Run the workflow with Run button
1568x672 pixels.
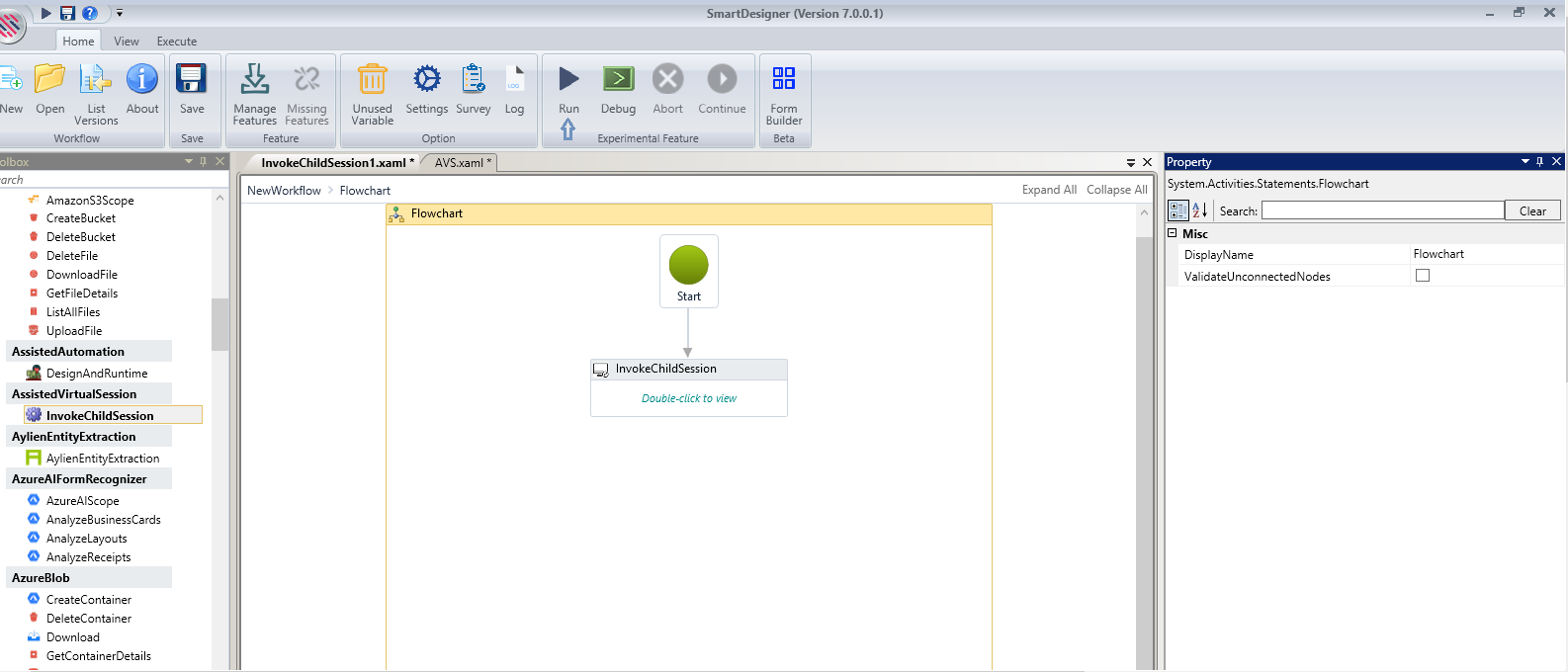(x=568, y=81)
